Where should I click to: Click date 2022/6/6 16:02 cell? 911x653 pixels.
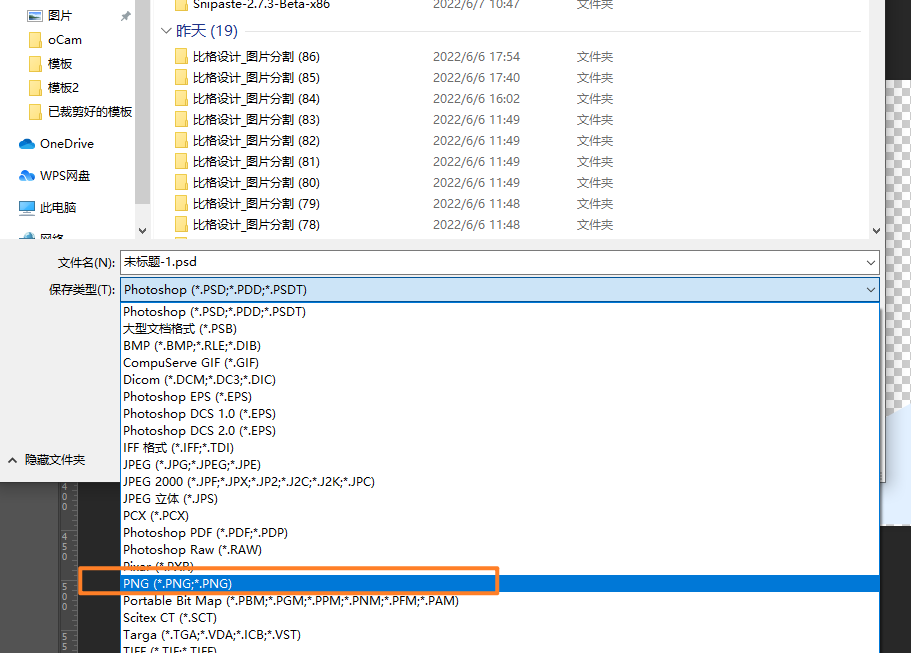(476, 99)
